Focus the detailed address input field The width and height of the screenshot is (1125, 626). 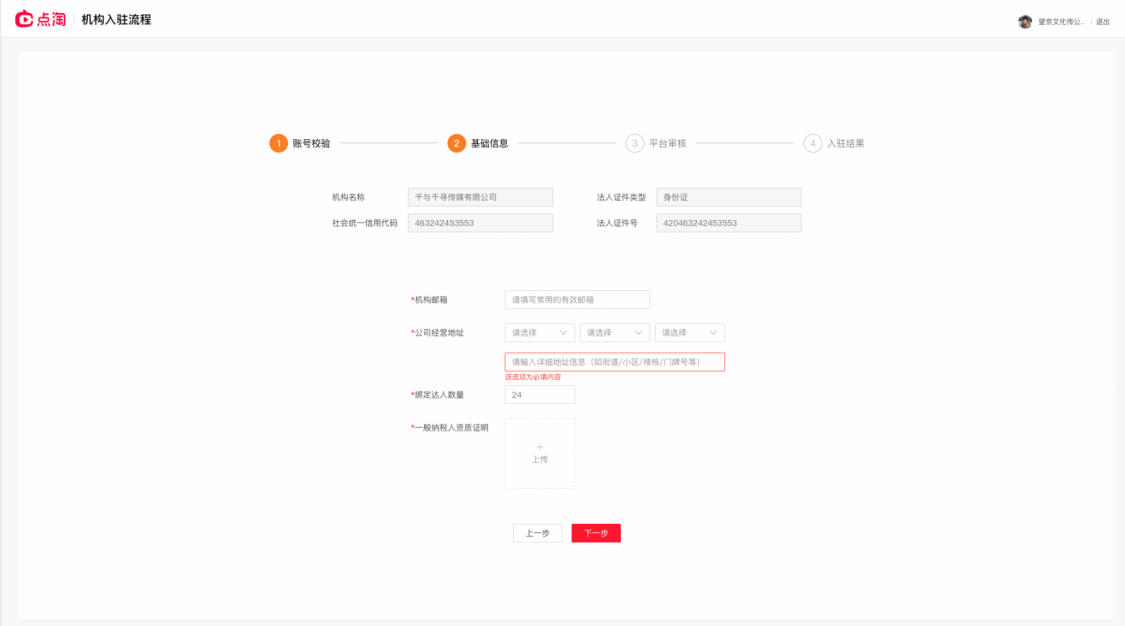coord(615,362)
